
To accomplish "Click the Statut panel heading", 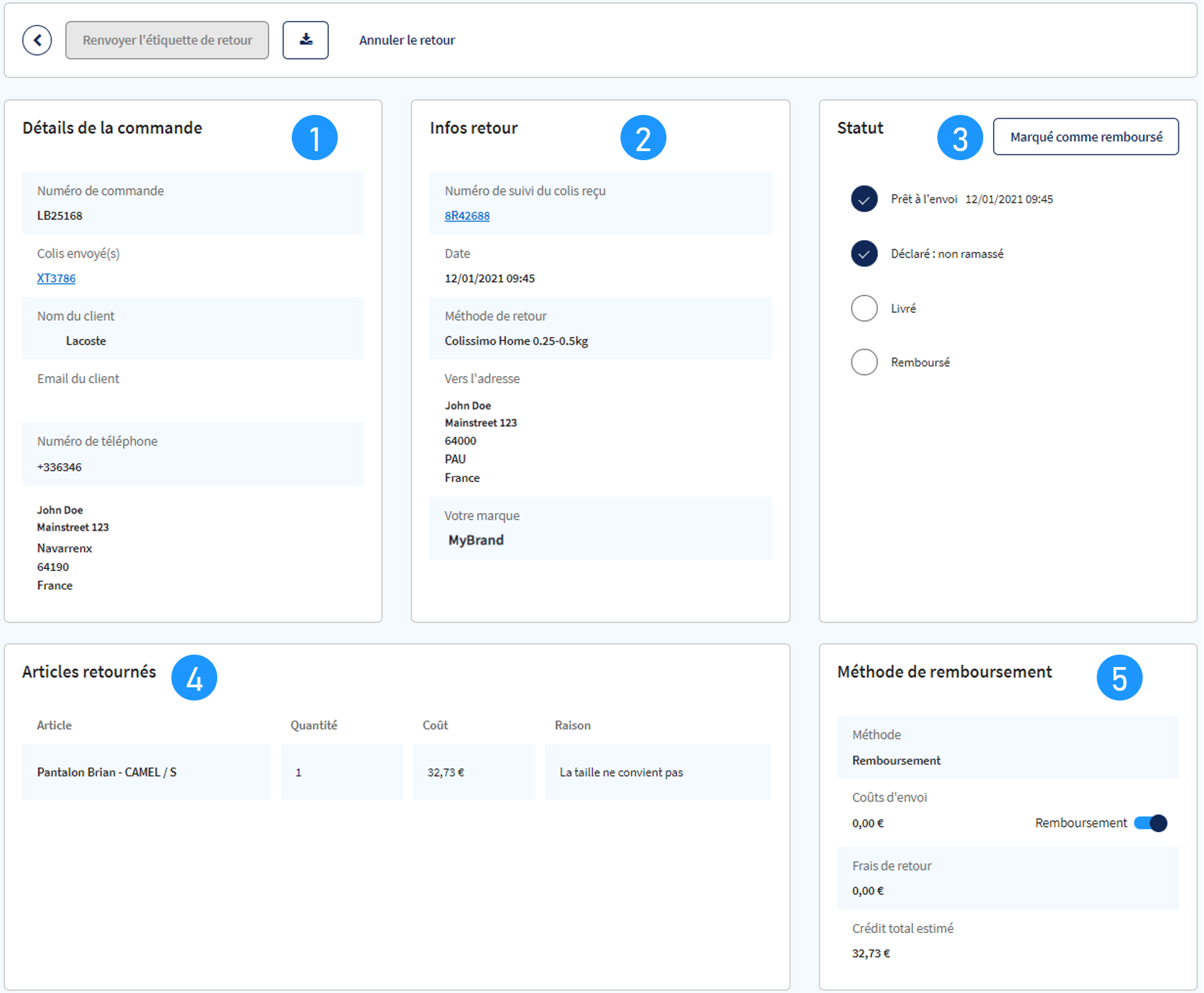I will (x=860, y=128).
